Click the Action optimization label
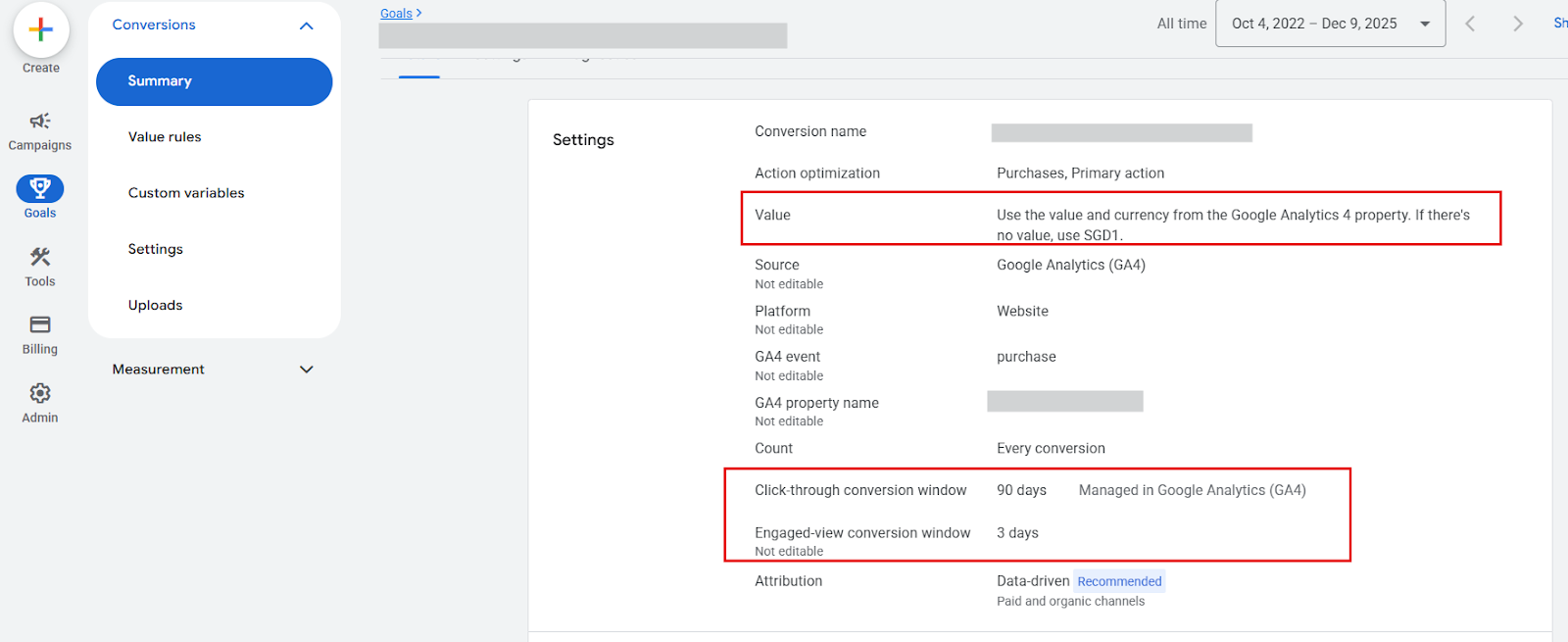Viewport: 1568px width, 642px height. (817, 173)
